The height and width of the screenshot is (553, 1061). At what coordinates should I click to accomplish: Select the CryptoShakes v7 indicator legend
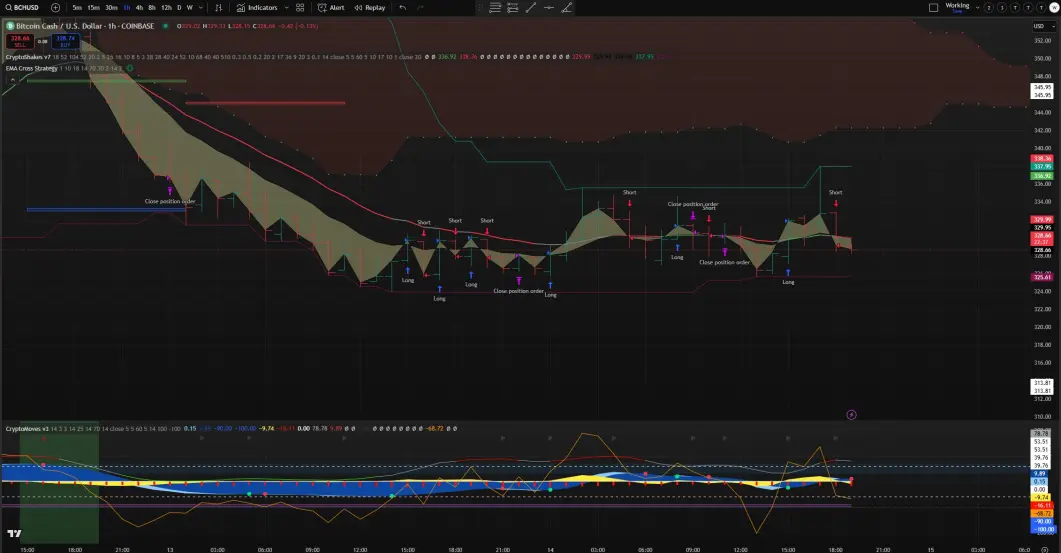pos(28,57)
